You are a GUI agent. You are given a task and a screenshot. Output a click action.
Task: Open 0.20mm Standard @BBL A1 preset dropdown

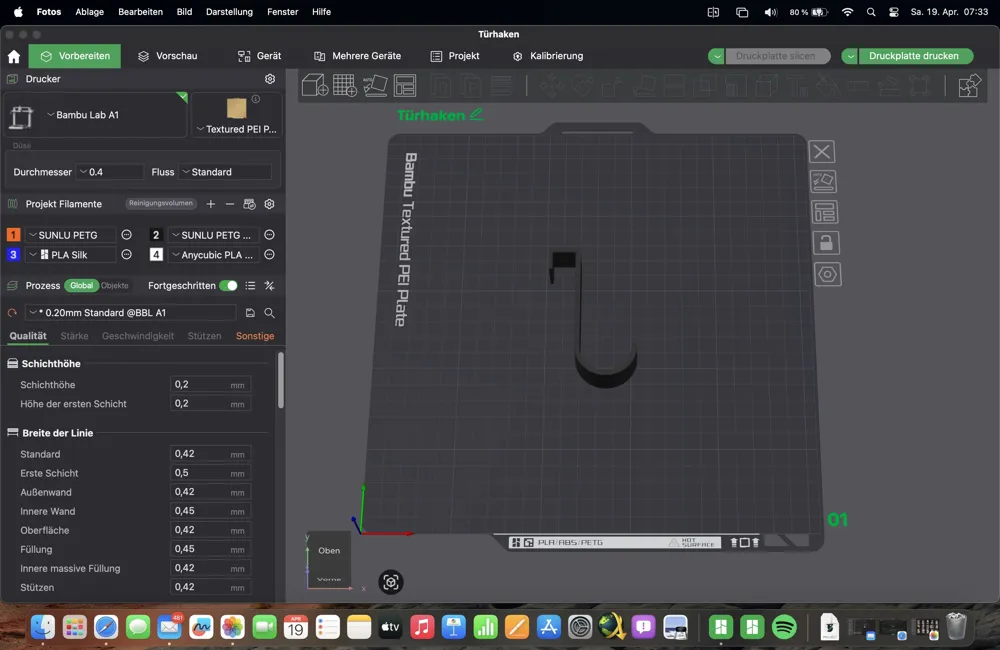pos(131,313)
